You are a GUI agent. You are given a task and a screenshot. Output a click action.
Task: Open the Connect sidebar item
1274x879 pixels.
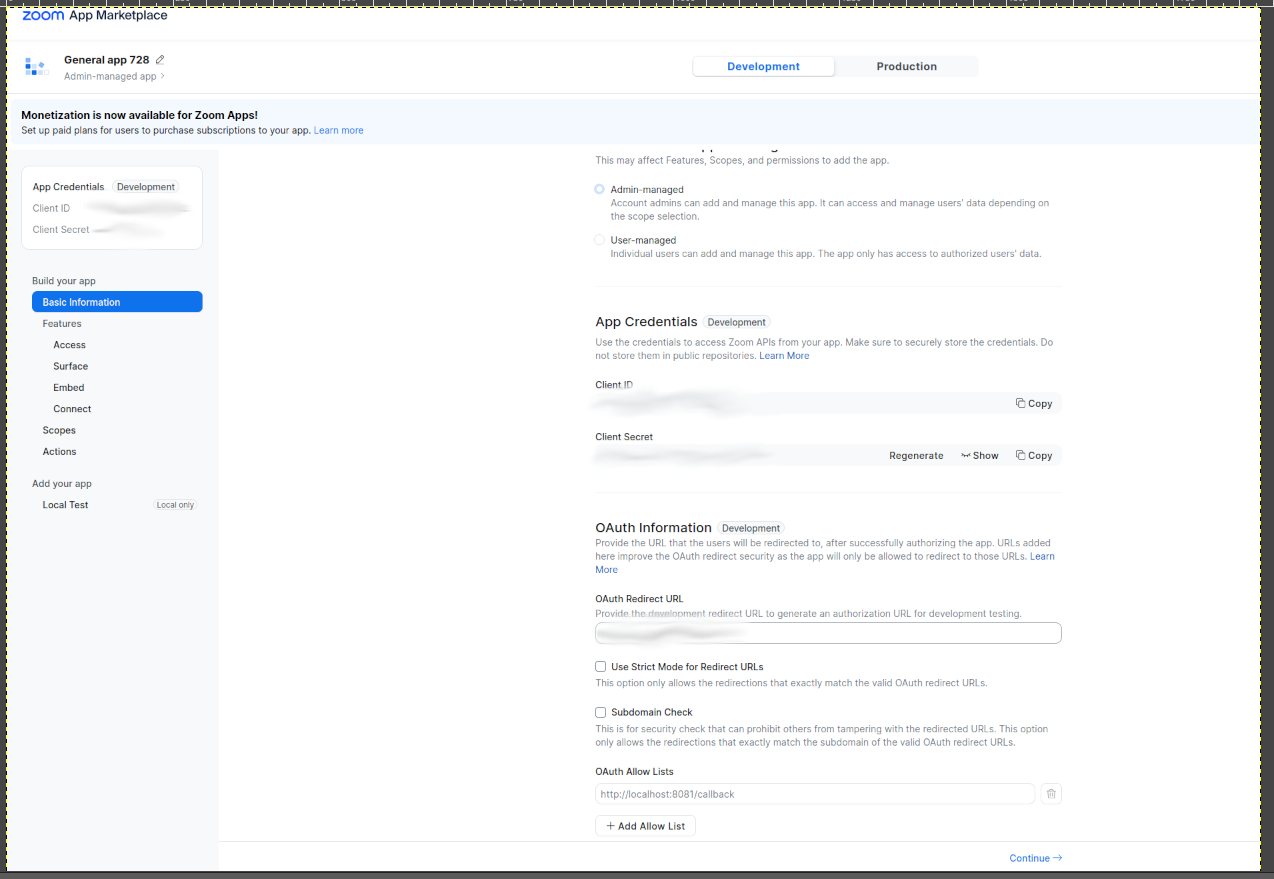coord(72,409)
